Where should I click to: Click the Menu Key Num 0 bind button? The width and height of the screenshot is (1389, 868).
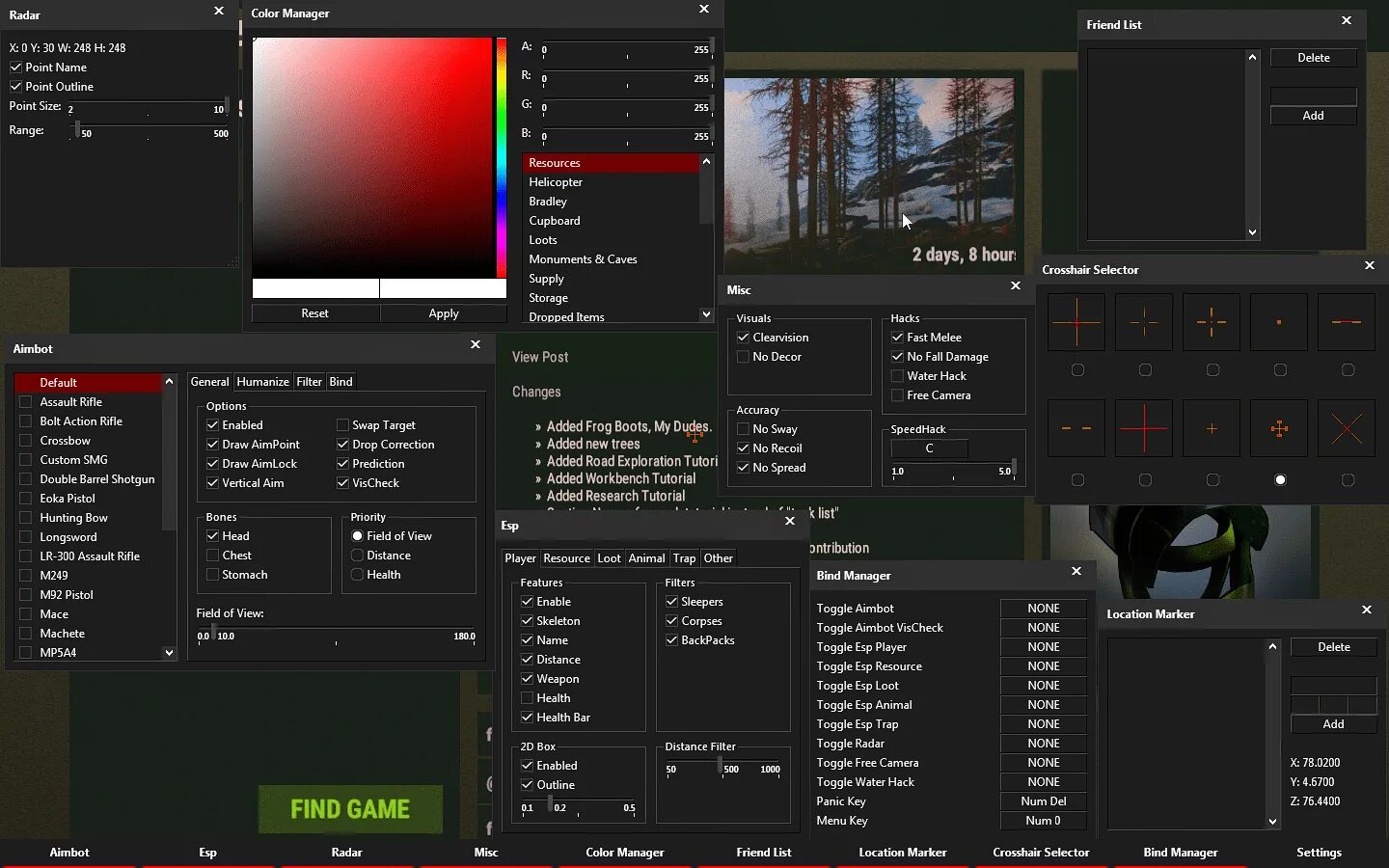point(1044,821)
